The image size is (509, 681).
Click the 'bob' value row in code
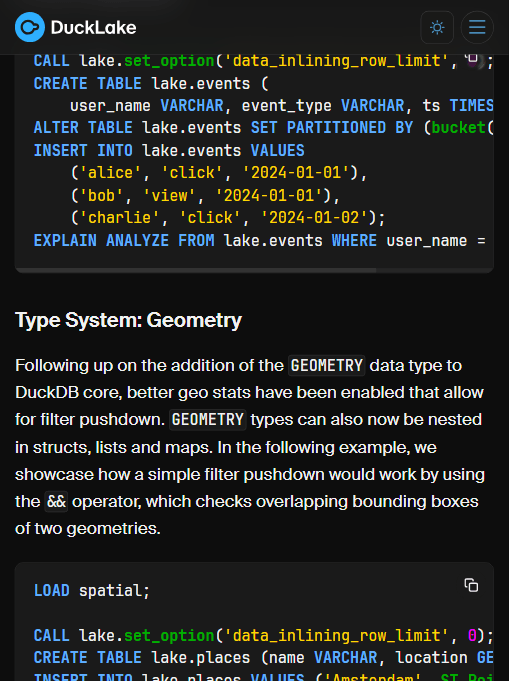point(205,195)
